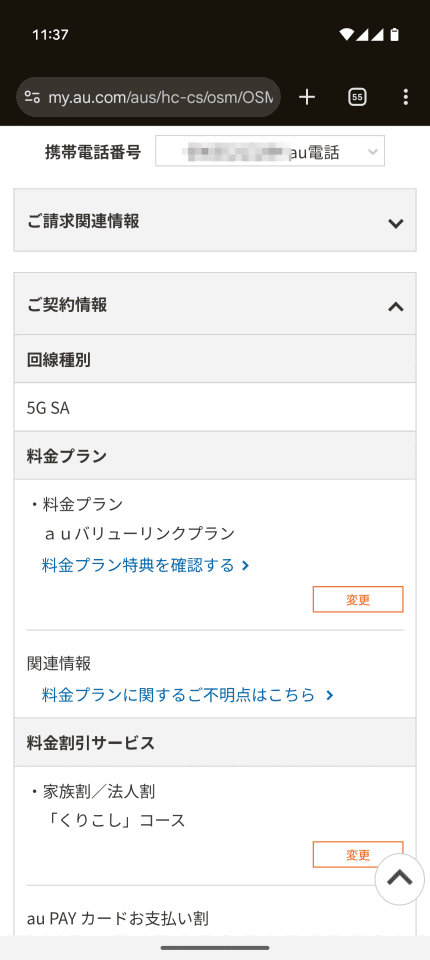Image resolution: width=430 pixels, height=960 pixels.
Task: Click 変更 button for 料金プラン
Action: (x=358, y=599)
